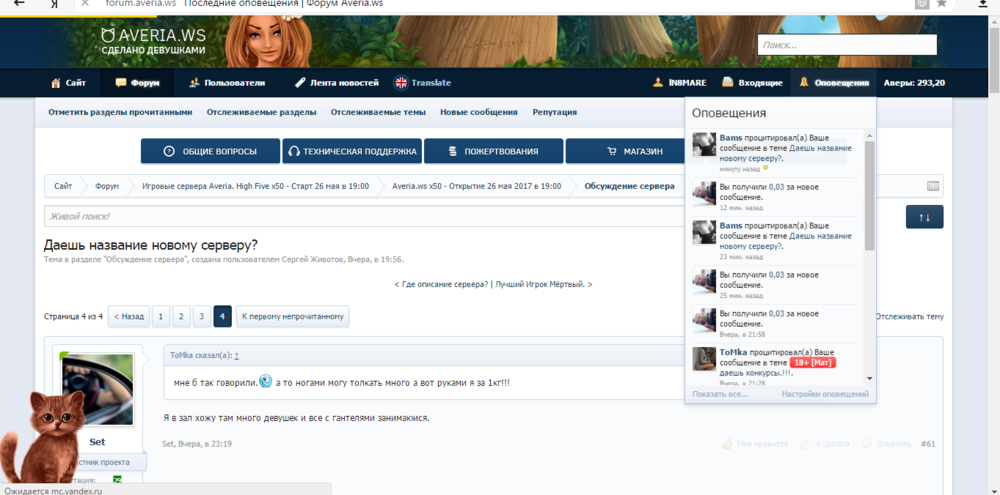This screenshot has width=1000, height=495.
Task: Go to page 2
Action: point(182,316)
